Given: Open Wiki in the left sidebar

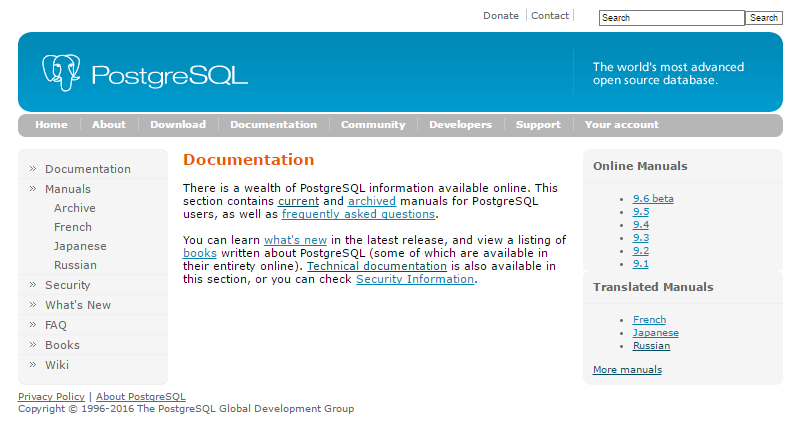Looking at the screenshot, I should point(57,365).
